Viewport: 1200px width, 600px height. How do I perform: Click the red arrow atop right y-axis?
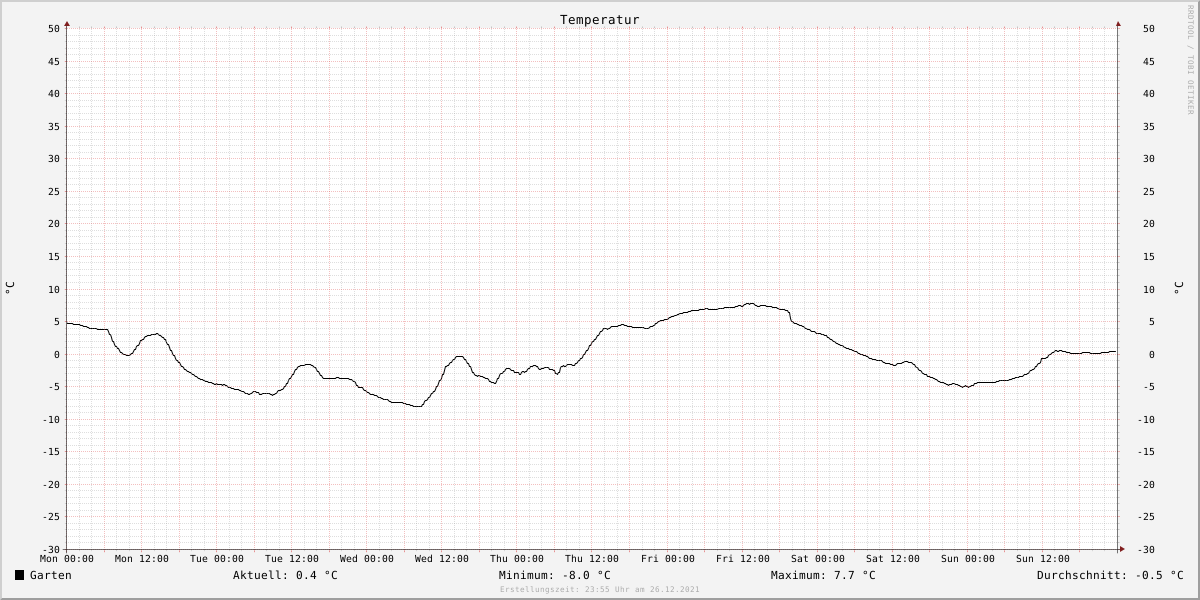[x=1118, y=23]
